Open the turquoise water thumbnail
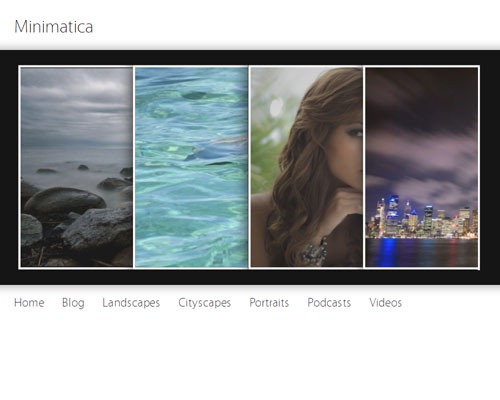Image resolution: width=500 pixels, height=400 pixels. coord(191,167)
